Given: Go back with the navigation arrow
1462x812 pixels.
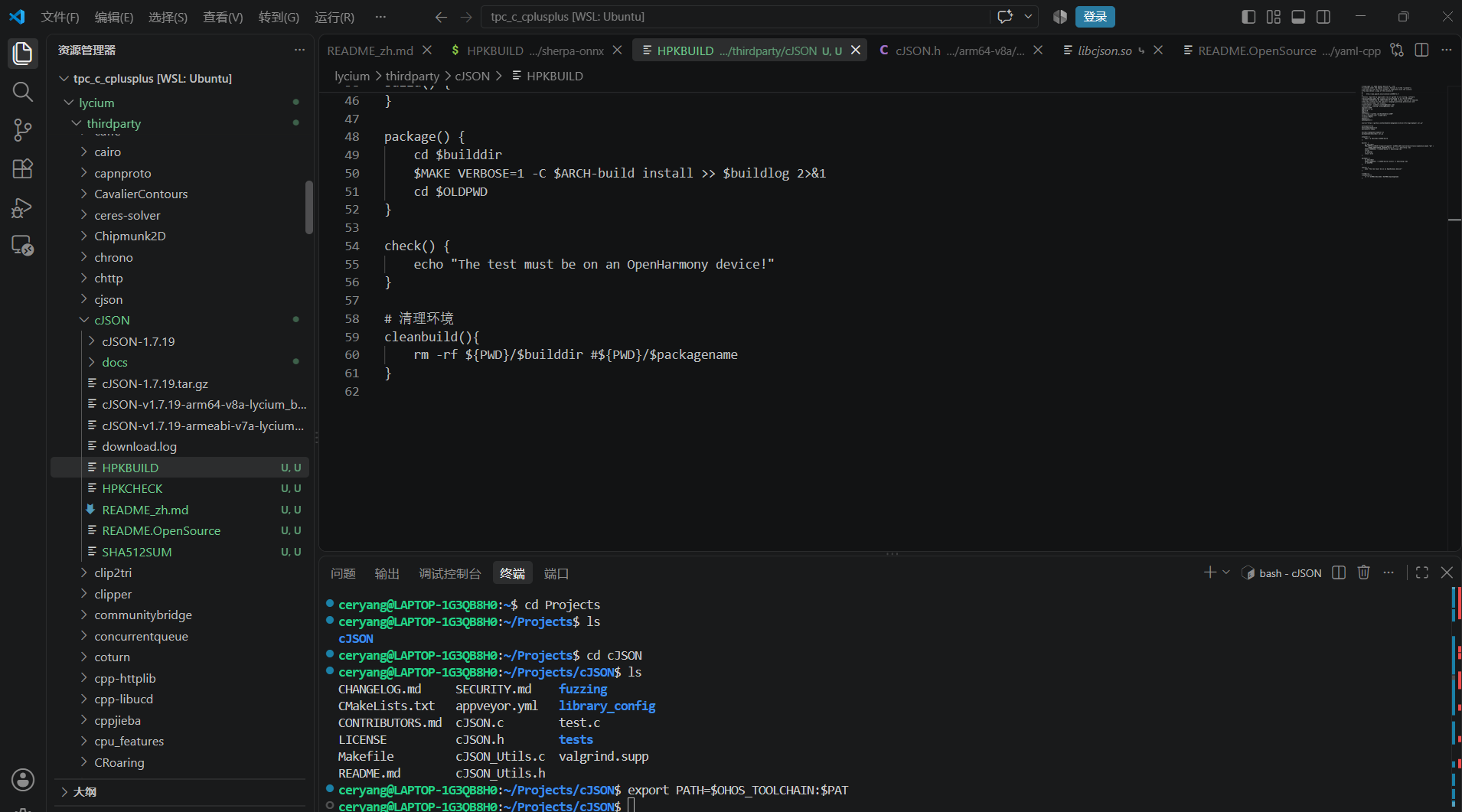Looking at the screenshot, I should pos(441,17).
